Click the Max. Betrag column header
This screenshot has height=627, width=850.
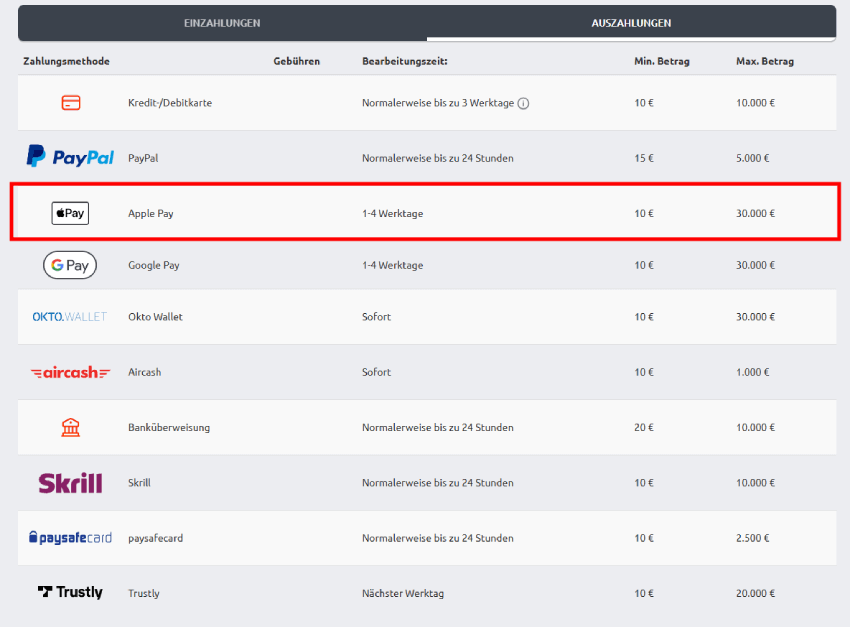[x=764, y=62]
